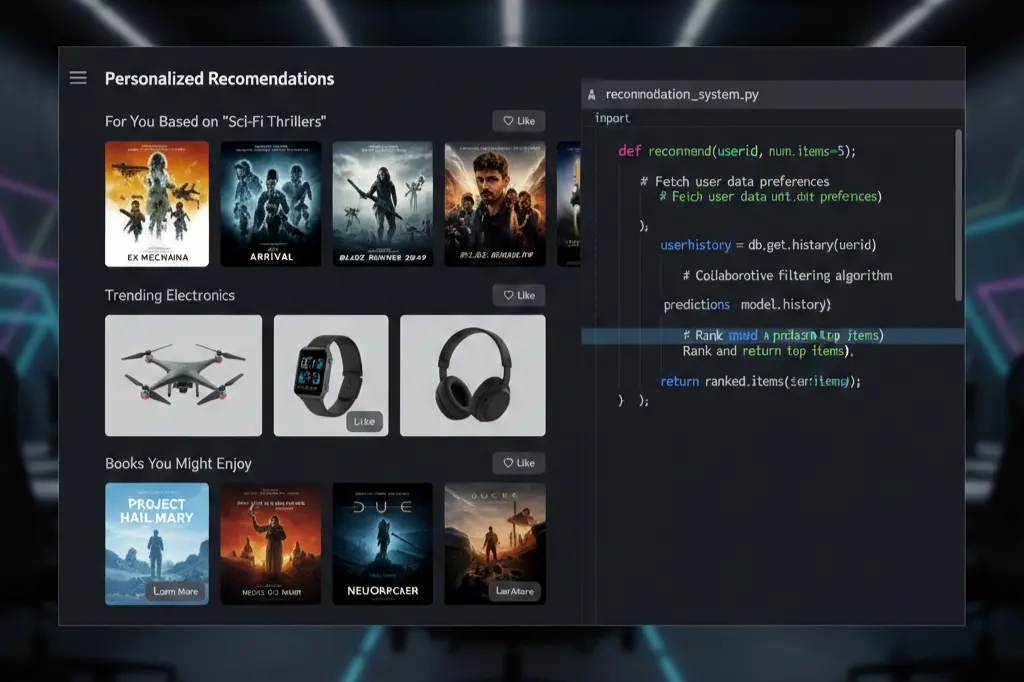Click the import statement in the code editor
The width and height of the screenshot is (1024, 682).
[611, 117]
